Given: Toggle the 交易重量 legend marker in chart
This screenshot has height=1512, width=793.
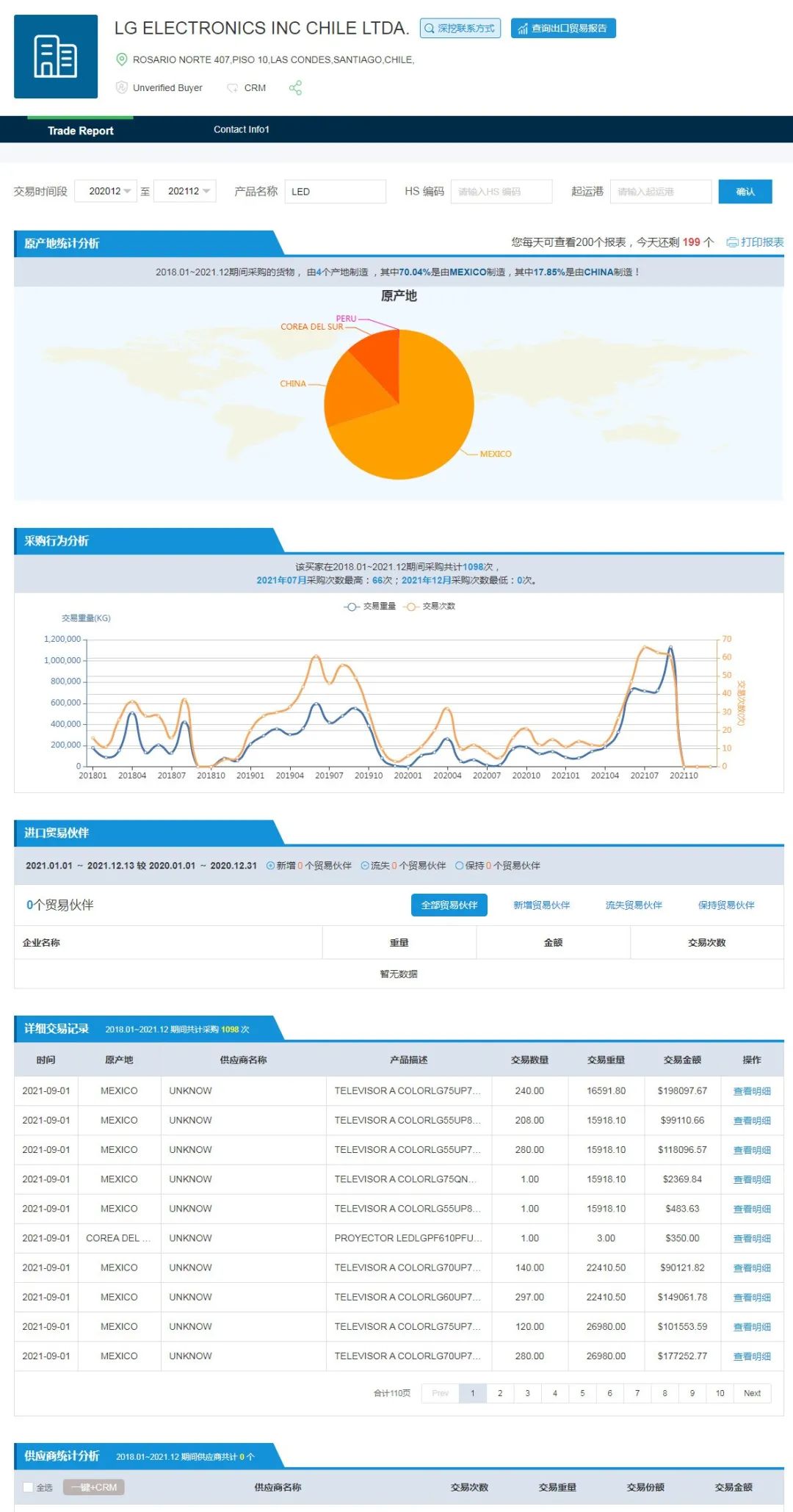Looking at the screenshot, I should pos(352,607).
